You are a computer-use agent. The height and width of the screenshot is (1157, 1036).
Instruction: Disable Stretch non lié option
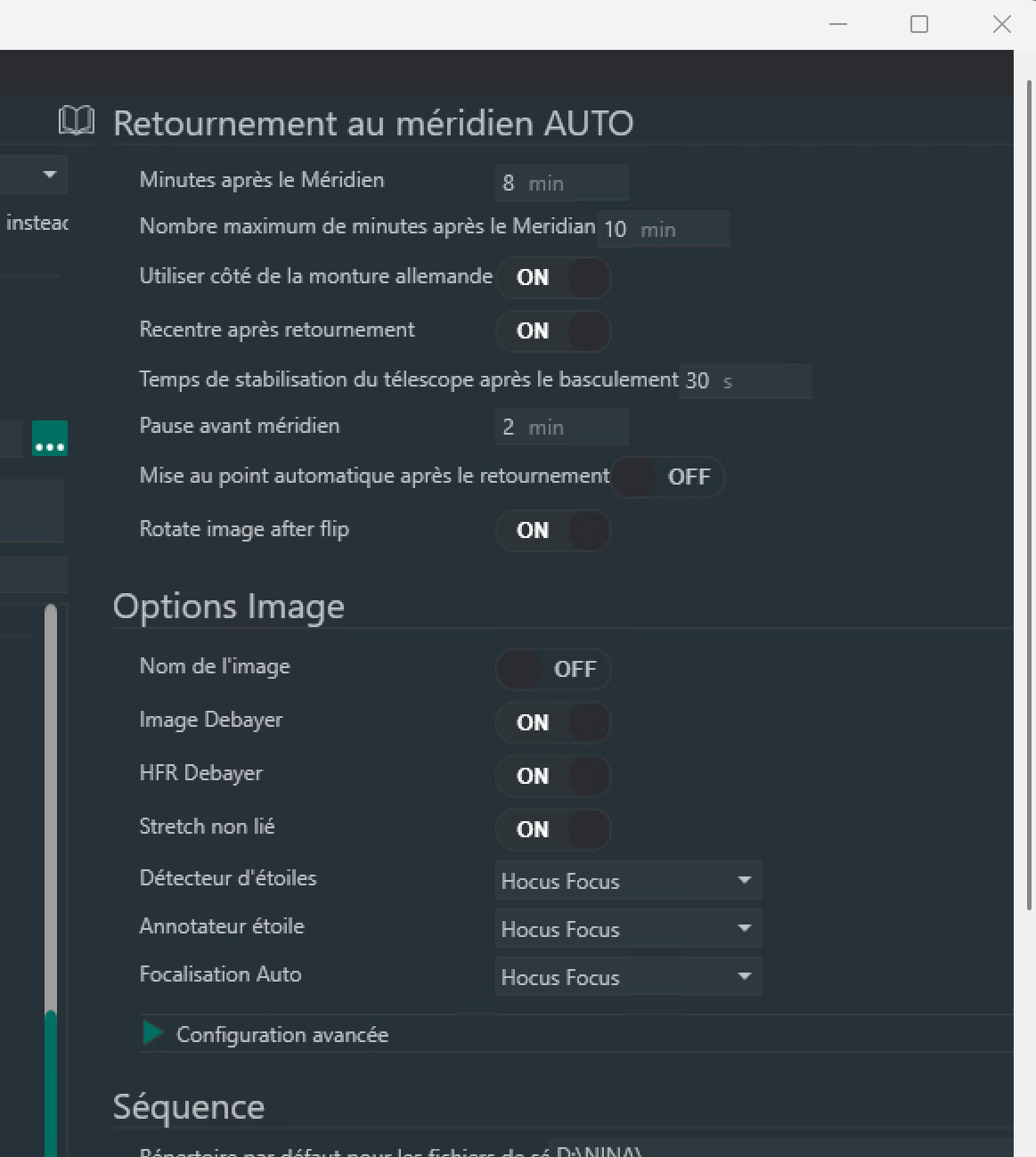(553, 830)
